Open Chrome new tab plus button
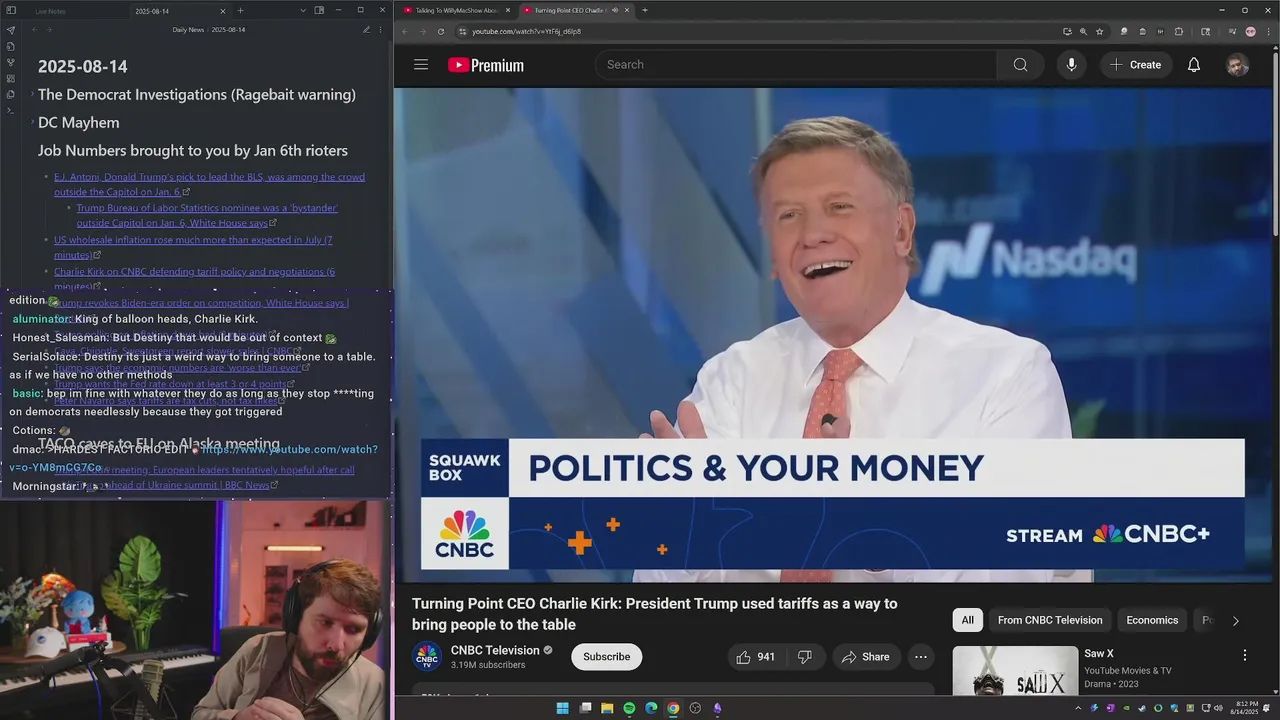The height and width of the screenshot is (720, 1280). point(644,10)
